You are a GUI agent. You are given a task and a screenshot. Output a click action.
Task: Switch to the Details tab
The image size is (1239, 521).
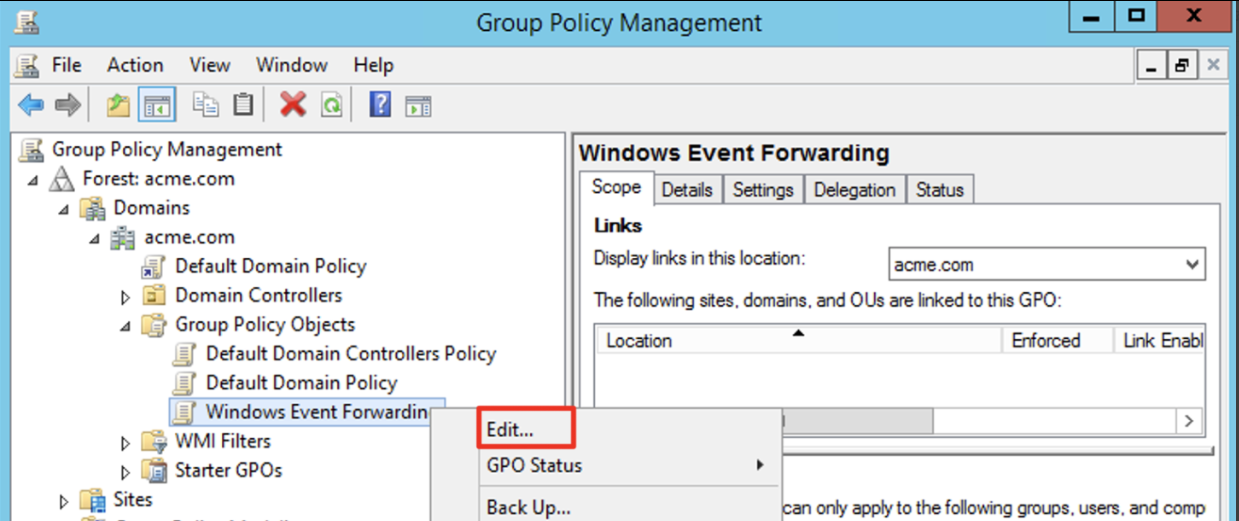point(687,190)
